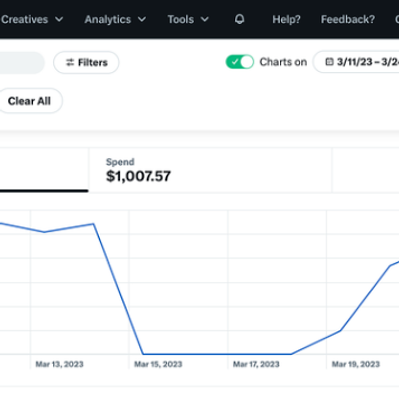Click the sliders icon in Filters button
399x399 pixels.
[70, 62]
